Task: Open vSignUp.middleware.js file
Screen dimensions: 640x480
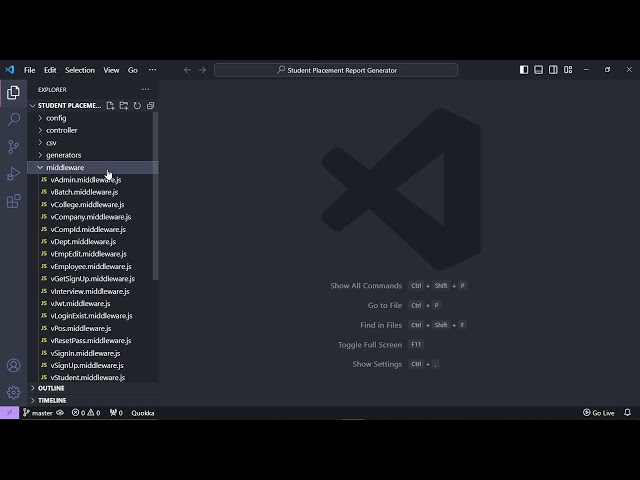Action: (x=93, y=365)
